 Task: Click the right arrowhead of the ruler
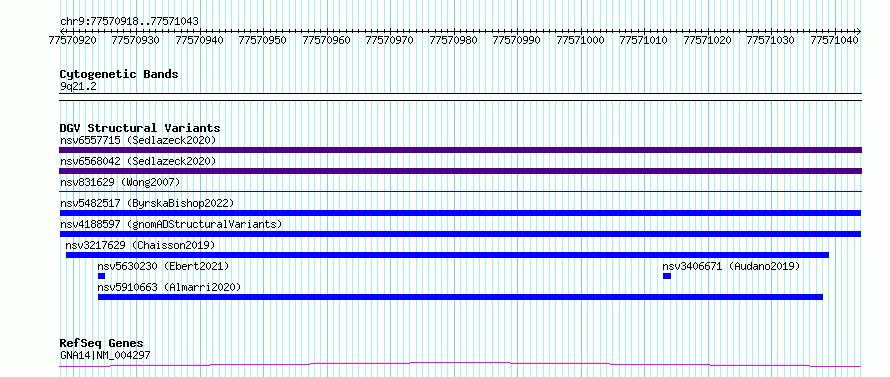tap(859, 31)
